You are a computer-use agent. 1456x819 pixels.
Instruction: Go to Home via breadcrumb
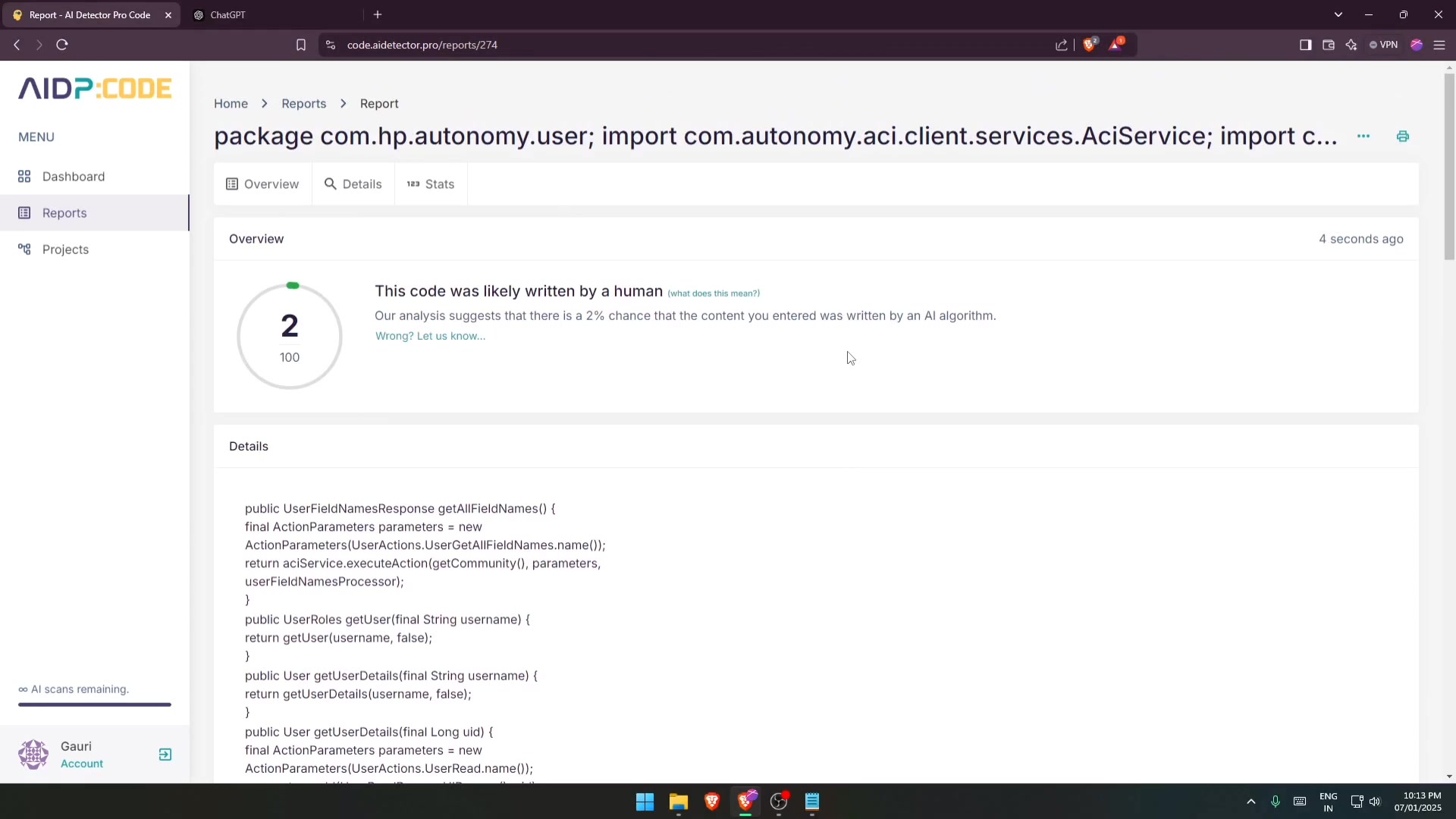click(231, 104)
